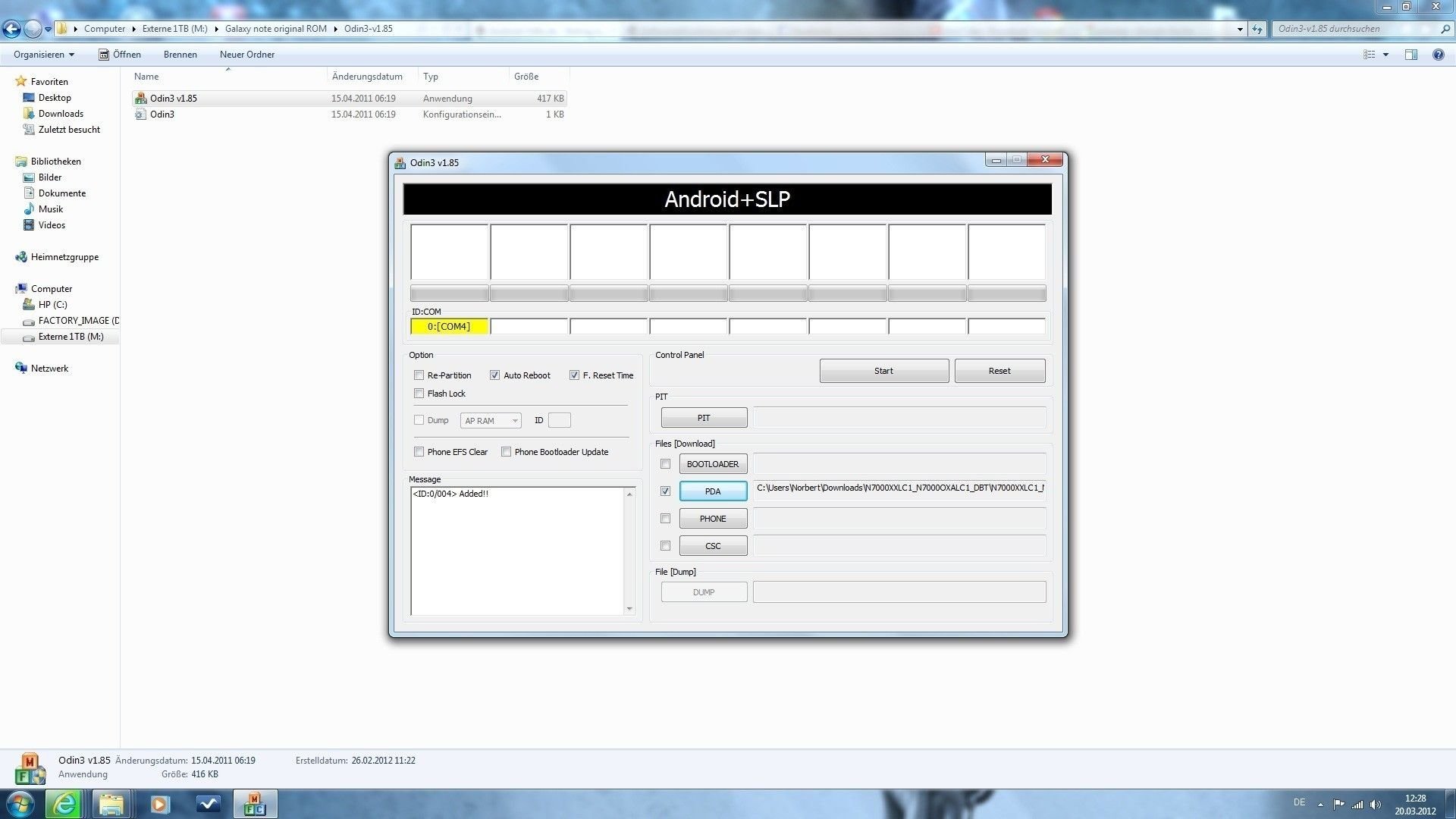Click the refresh icon beside address bar

coord(1257,29)
